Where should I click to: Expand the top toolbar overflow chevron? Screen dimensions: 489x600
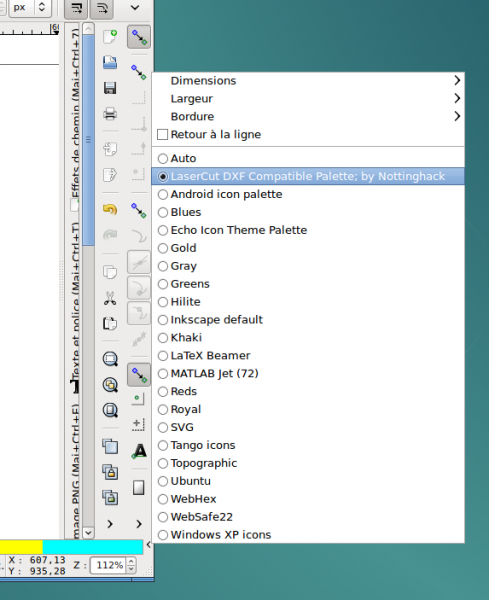coord(135,7)
